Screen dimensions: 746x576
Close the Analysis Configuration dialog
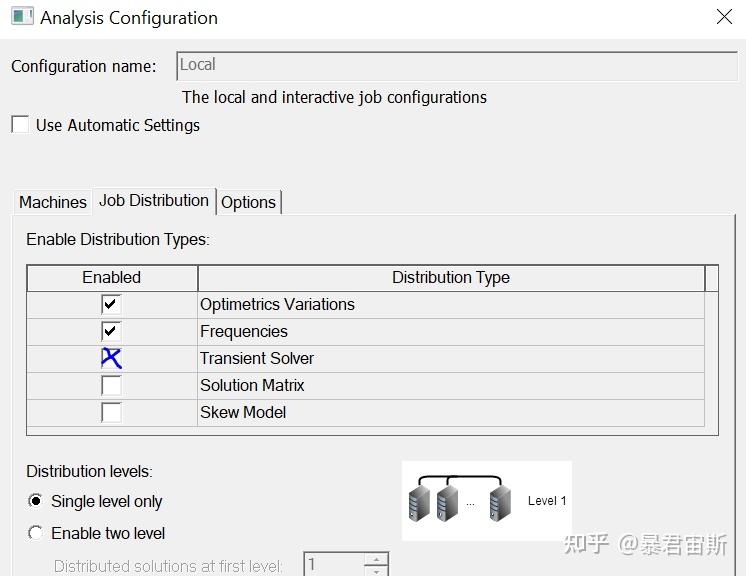[724, 17]
